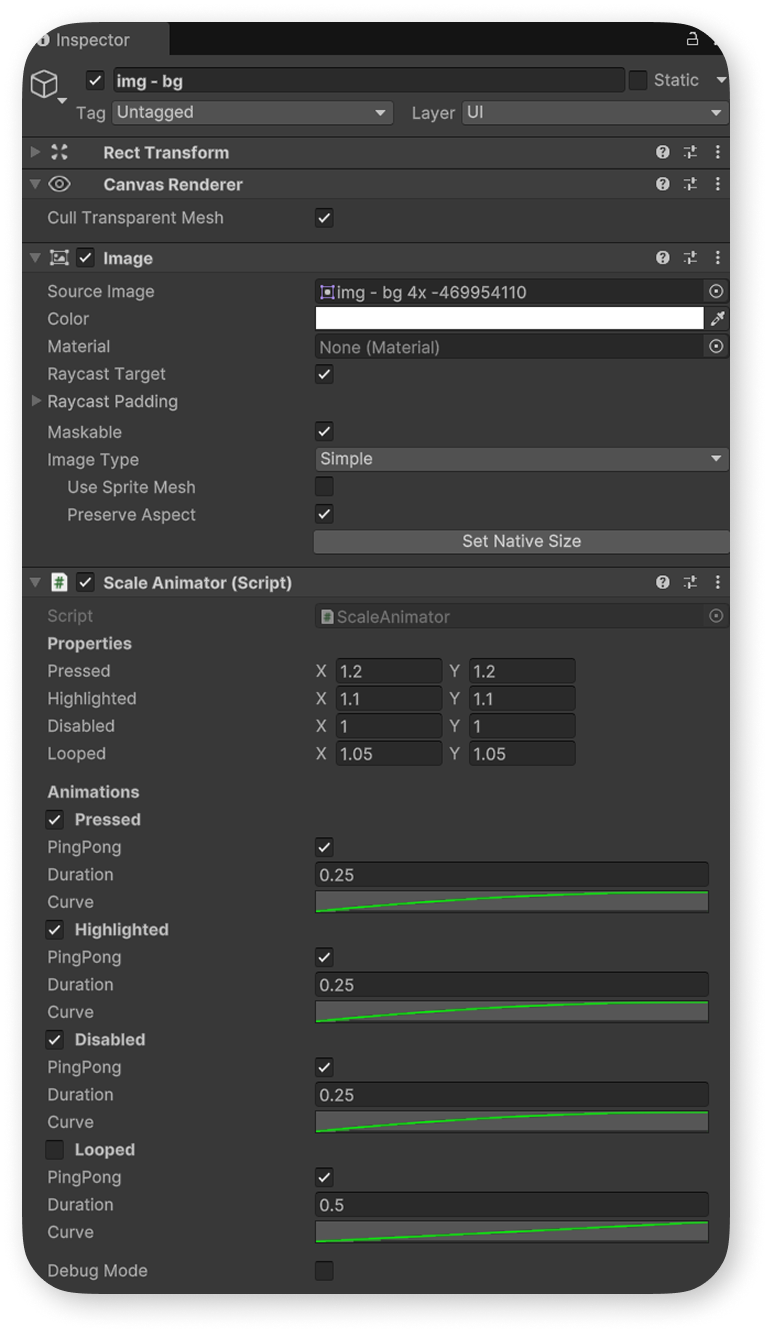Open Image component more options menu
Viewport: 768px width, 1332px height.
click(x=717, y=258)
